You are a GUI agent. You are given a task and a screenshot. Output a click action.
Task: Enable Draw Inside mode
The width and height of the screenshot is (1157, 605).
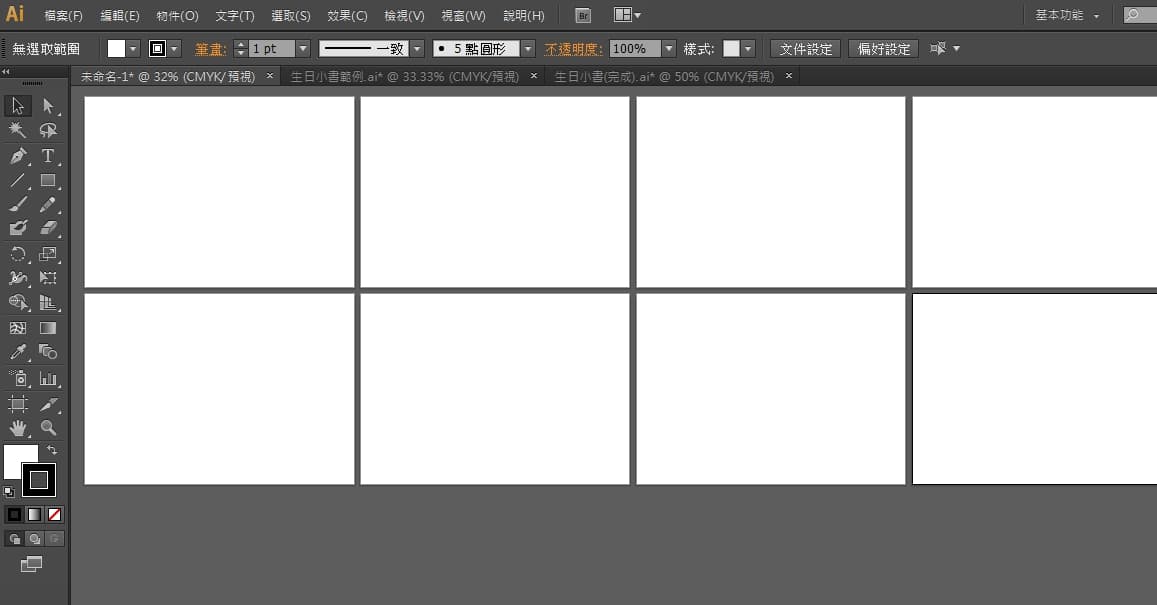pyautogui.click(x=55, y=539)
